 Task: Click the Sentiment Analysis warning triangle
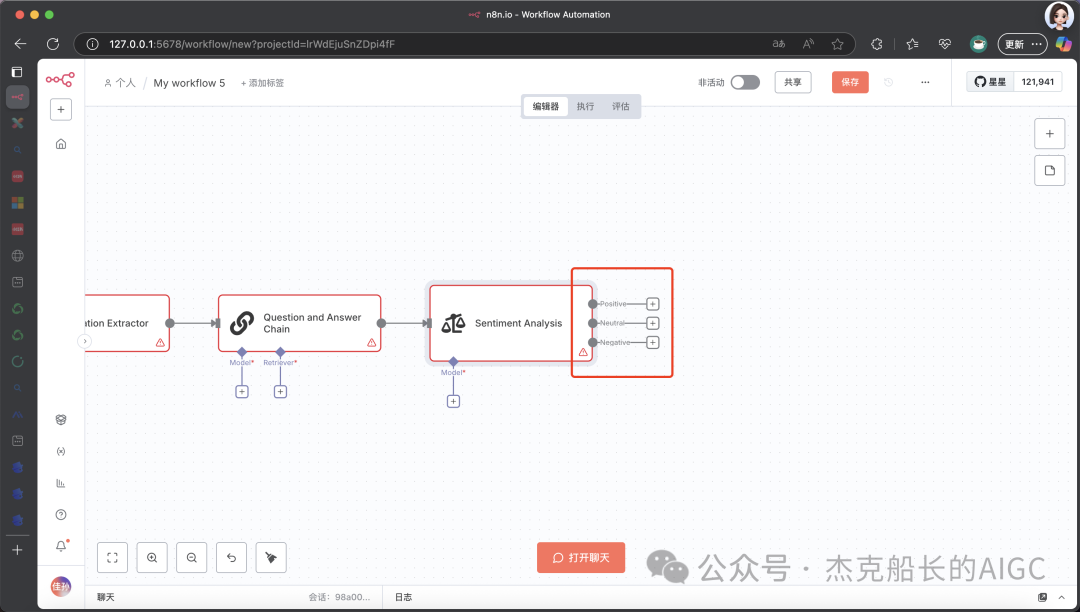583,352
